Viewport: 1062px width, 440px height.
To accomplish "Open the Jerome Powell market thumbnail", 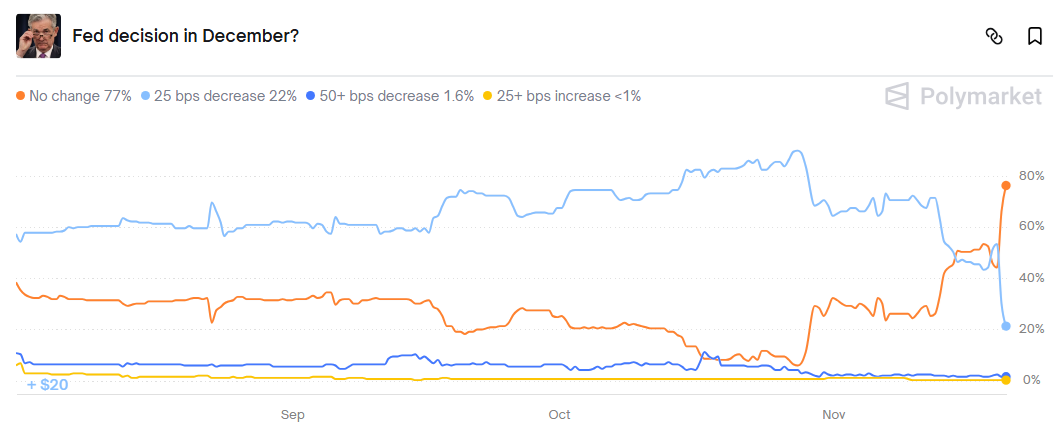I will (x=38, y=36).
